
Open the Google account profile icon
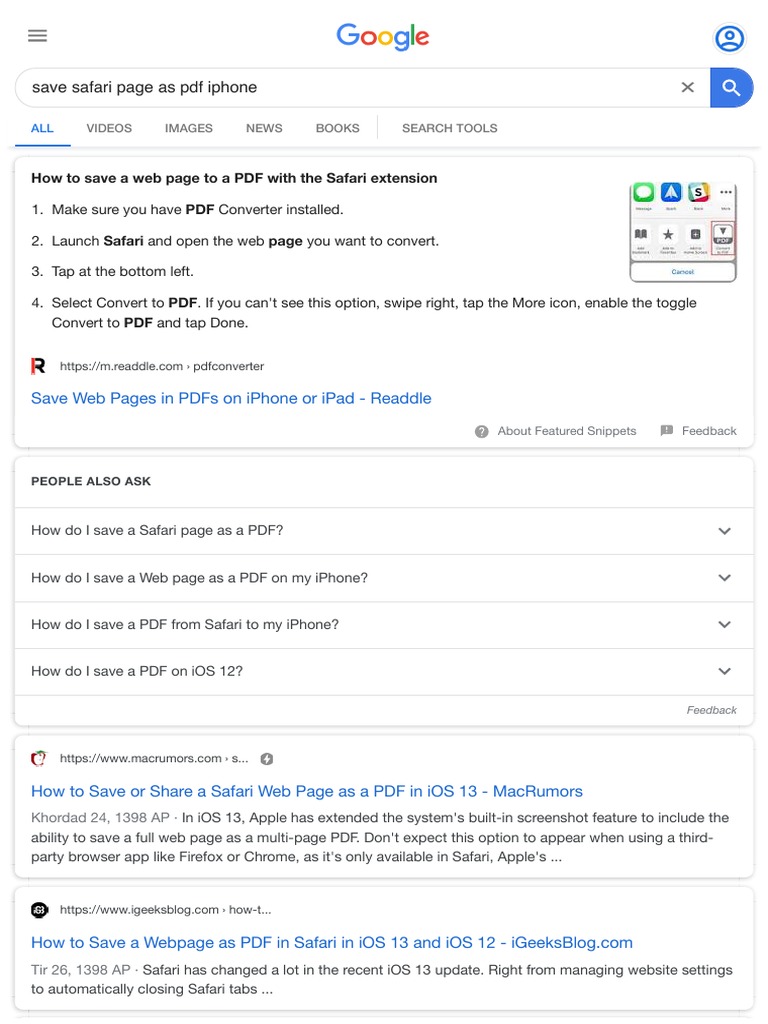729,38
